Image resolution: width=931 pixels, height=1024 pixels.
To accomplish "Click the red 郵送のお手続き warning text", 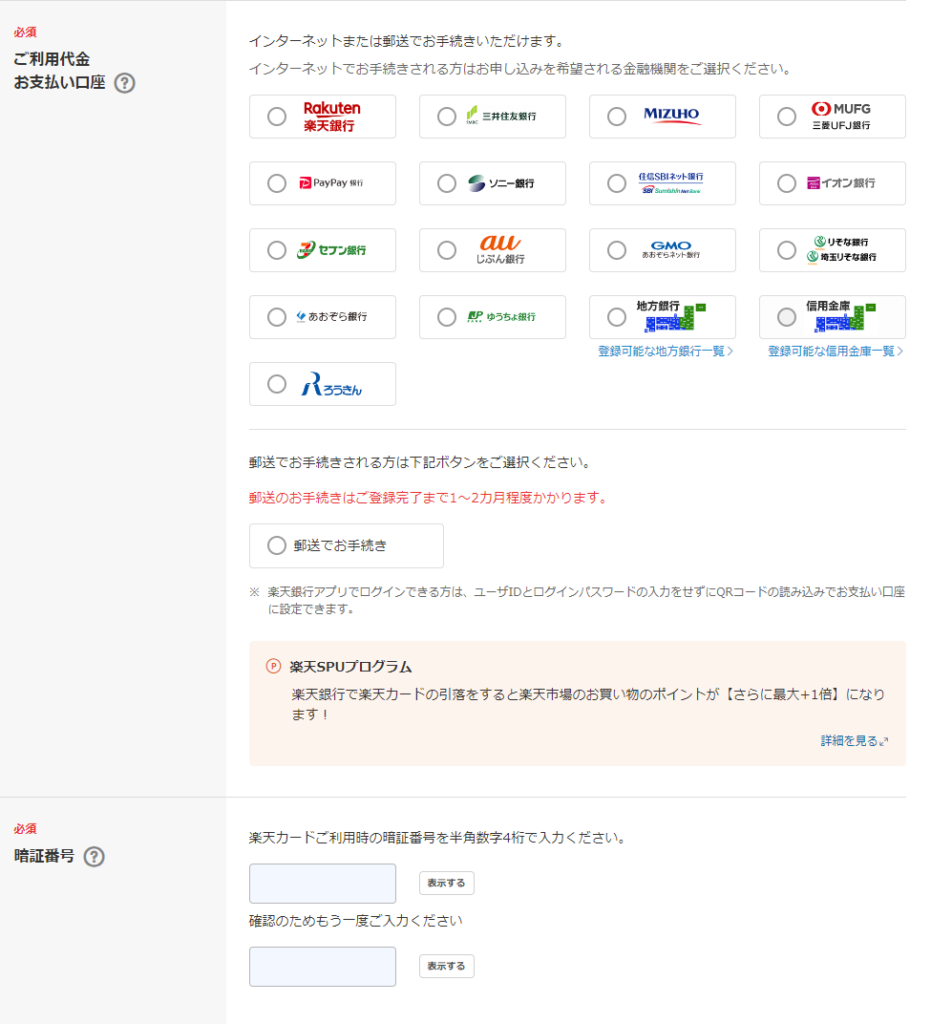I will 428,498.
